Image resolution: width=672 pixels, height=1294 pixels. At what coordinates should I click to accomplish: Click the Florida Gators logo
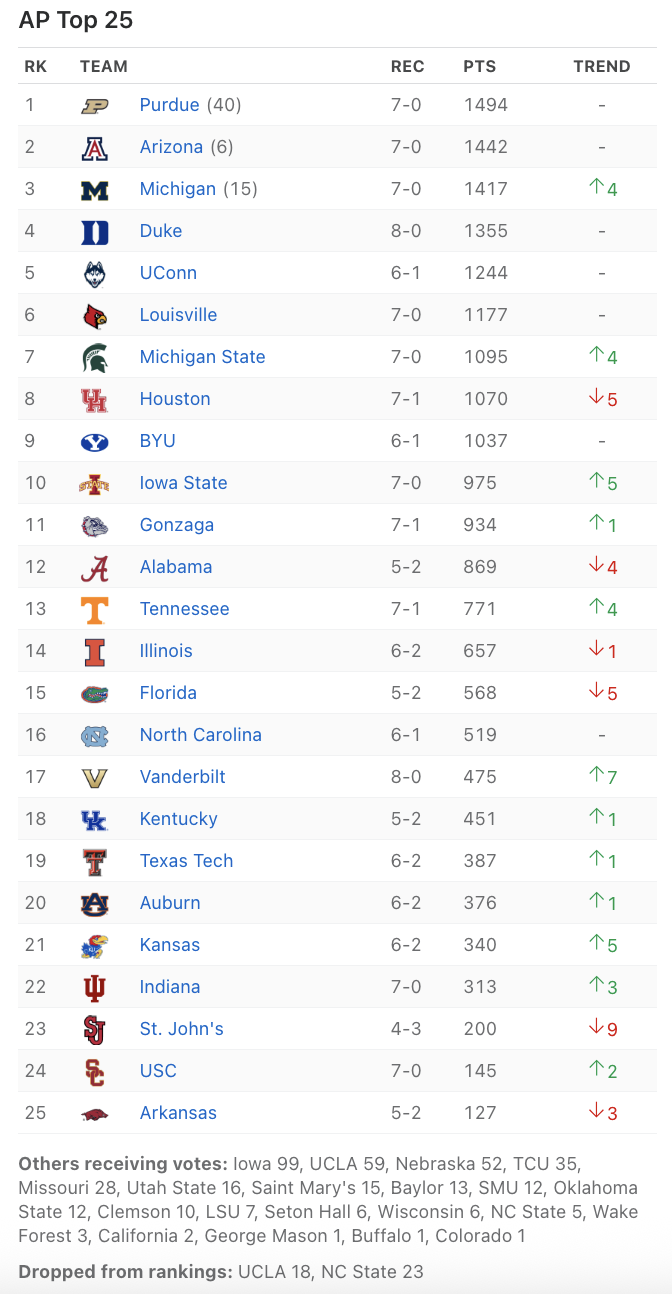pyautogui.click(x=95, y=693)
